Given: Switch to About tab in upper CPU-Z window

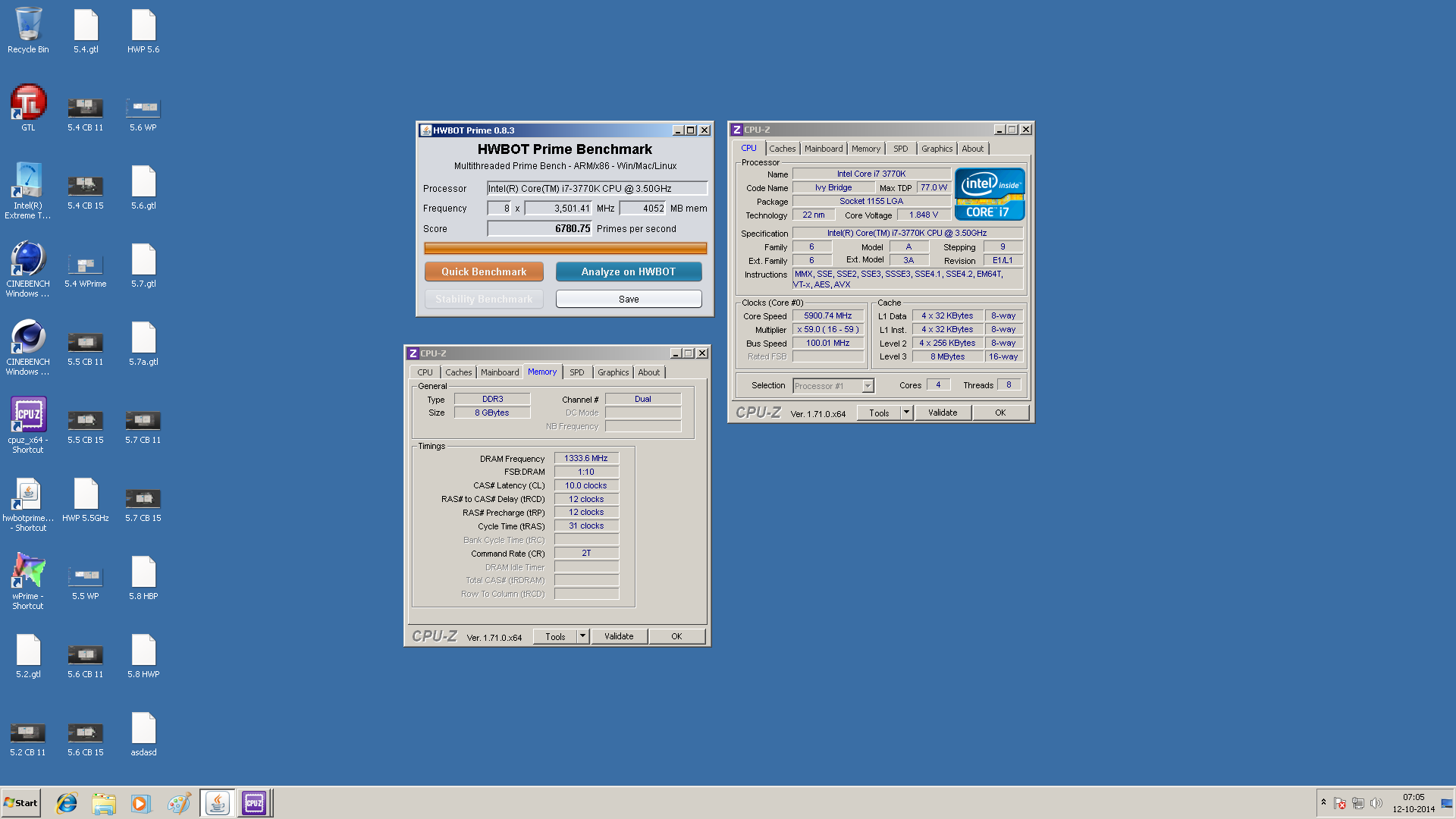Looking at the screenshot, I should 972,149.
